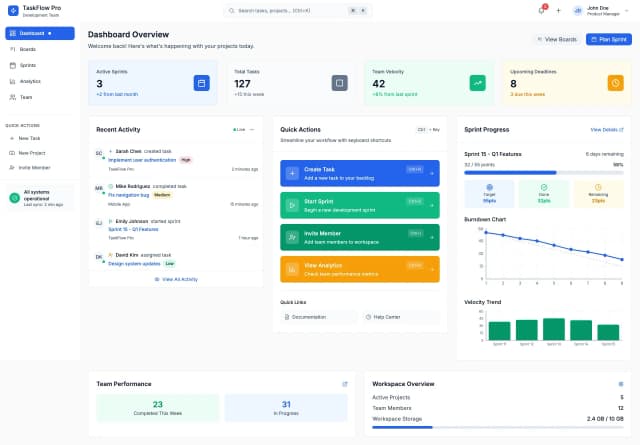Image resolution: width=640 pixels, height=445 pixels.
Task: Open Team Performance external link icon
Action: [345, 383]
